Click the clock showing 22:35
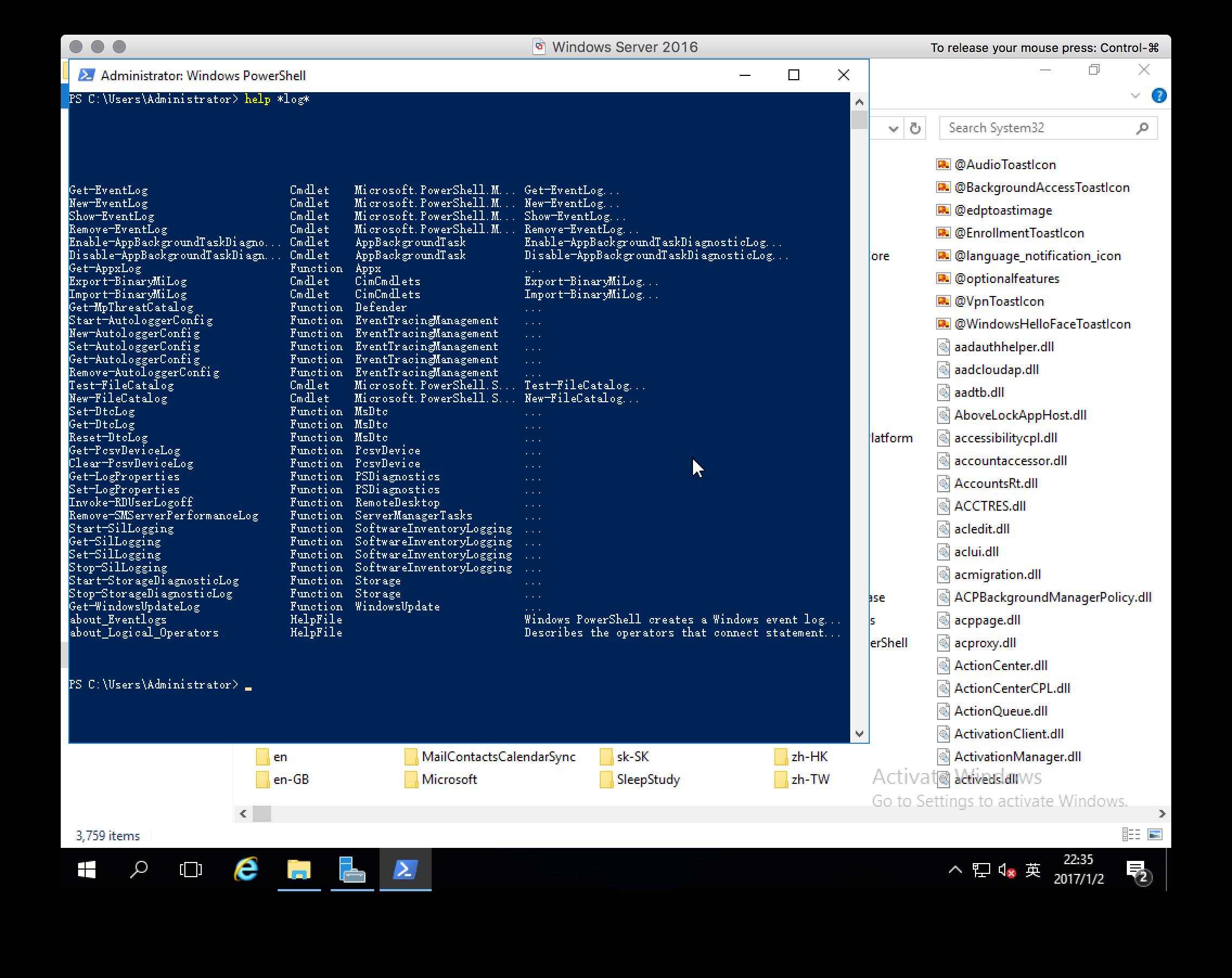This screenshot has height=978, width=1232. click(1079, 859)
